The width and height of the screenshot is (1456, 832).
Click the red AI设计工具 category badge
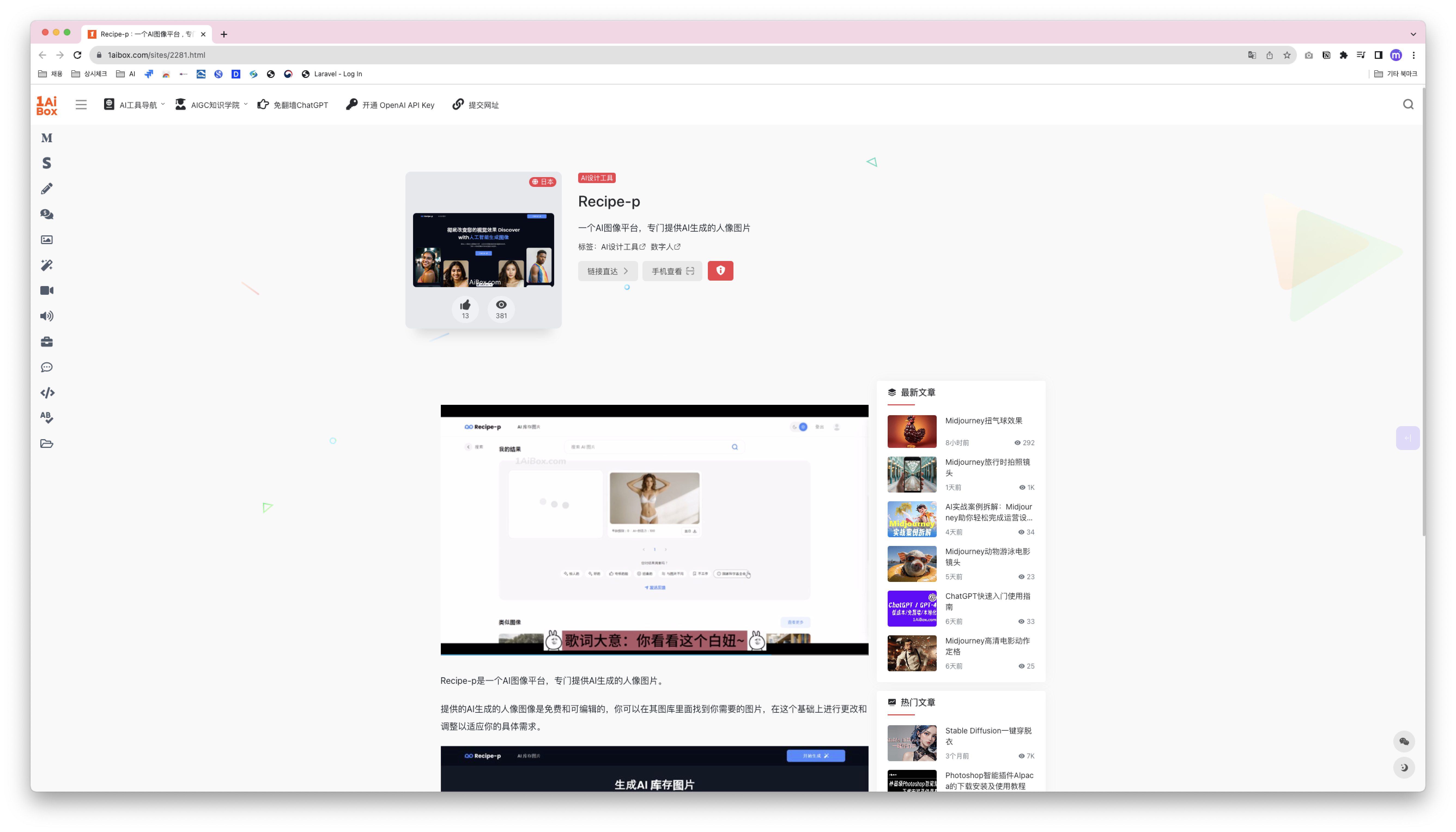(x=597, y=178)
